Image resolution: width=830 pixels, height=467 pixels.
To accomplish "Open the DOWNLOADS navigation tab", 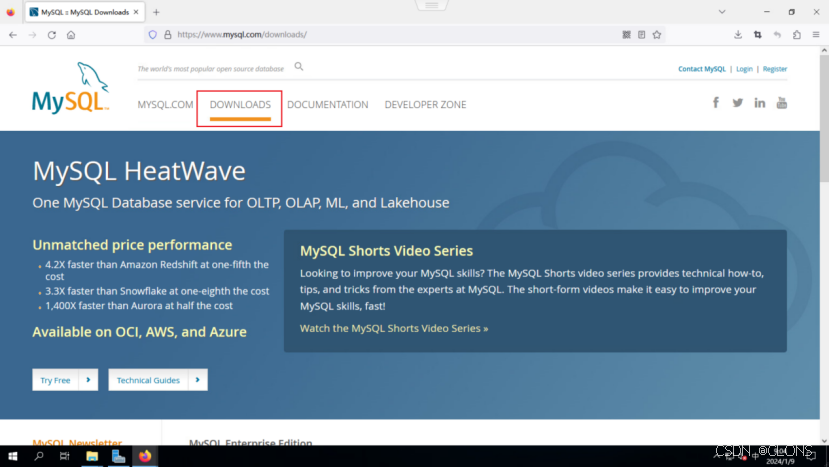I will 240,105.
